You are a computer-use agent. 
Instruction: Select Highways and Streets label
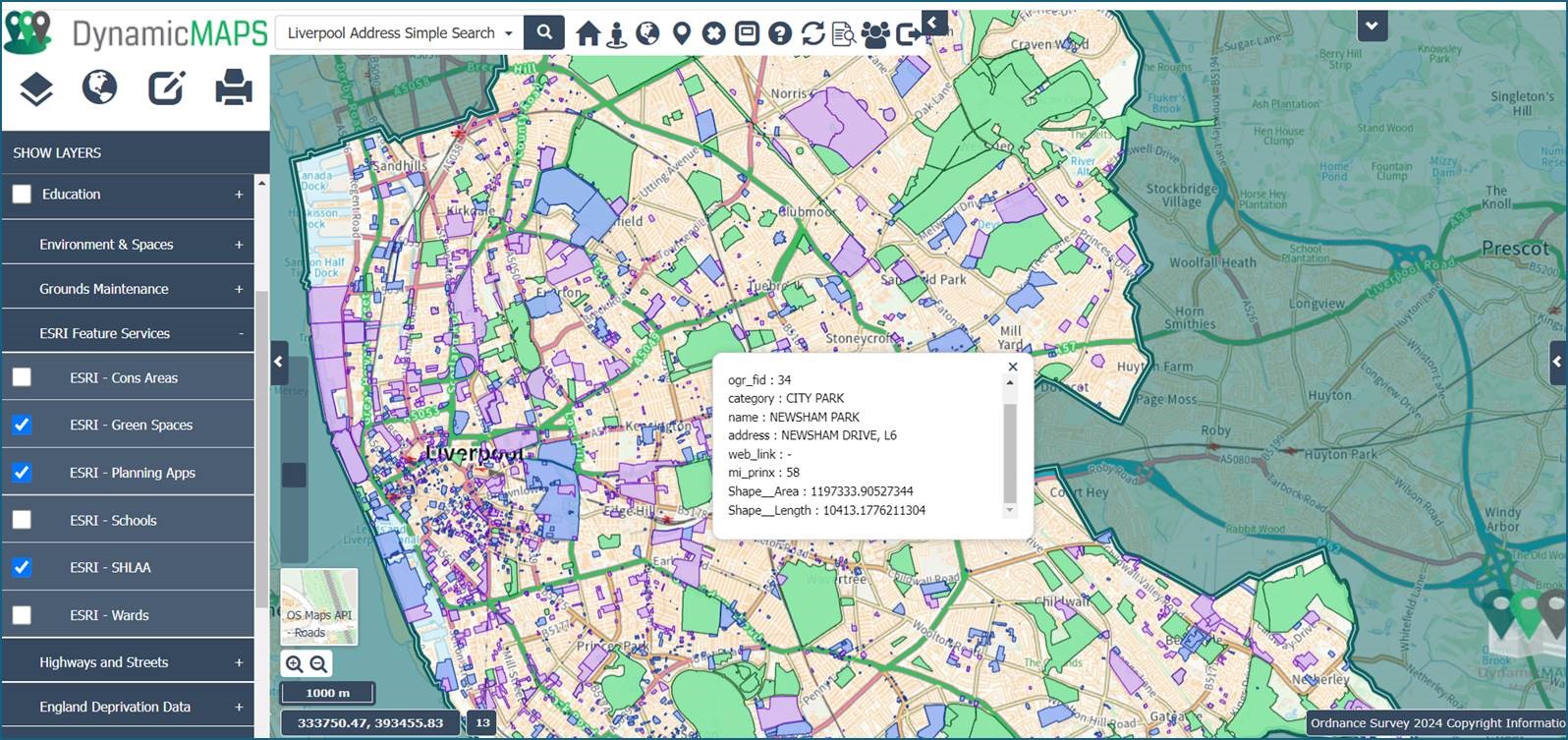[104, 662]
